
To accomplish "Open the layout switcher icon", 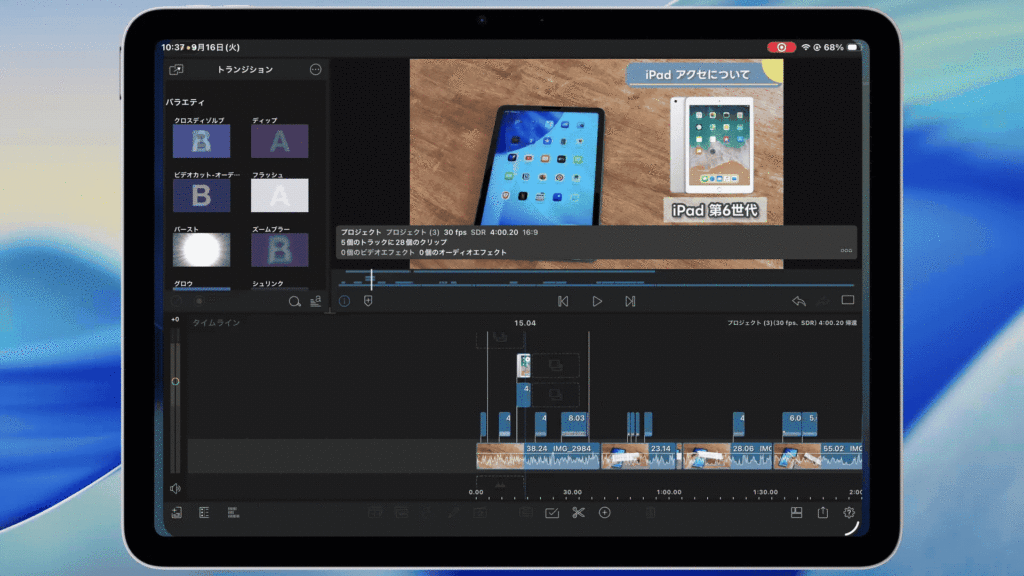I will click(x=796, y=513).
